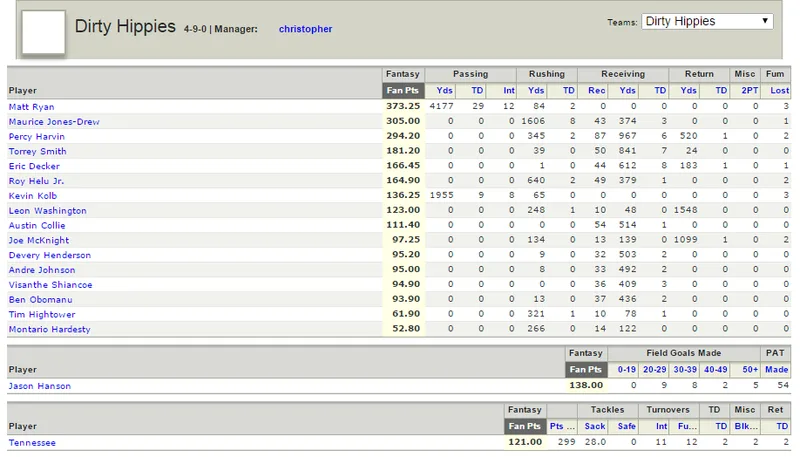
Task: Select Tennessee's 121.00 fantasy points
Action: pyautogui.click(x=525, y=442)
